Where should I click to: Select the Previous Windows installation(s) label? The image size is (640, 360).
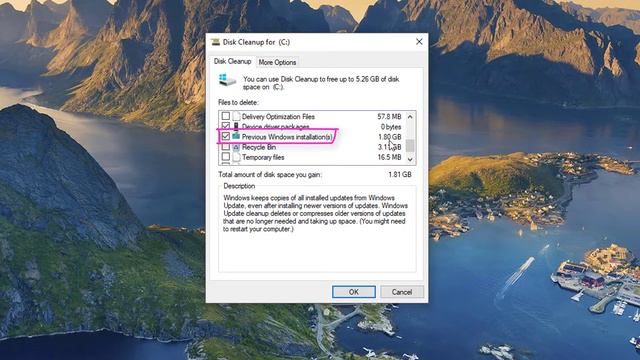(x=287, y=137)
